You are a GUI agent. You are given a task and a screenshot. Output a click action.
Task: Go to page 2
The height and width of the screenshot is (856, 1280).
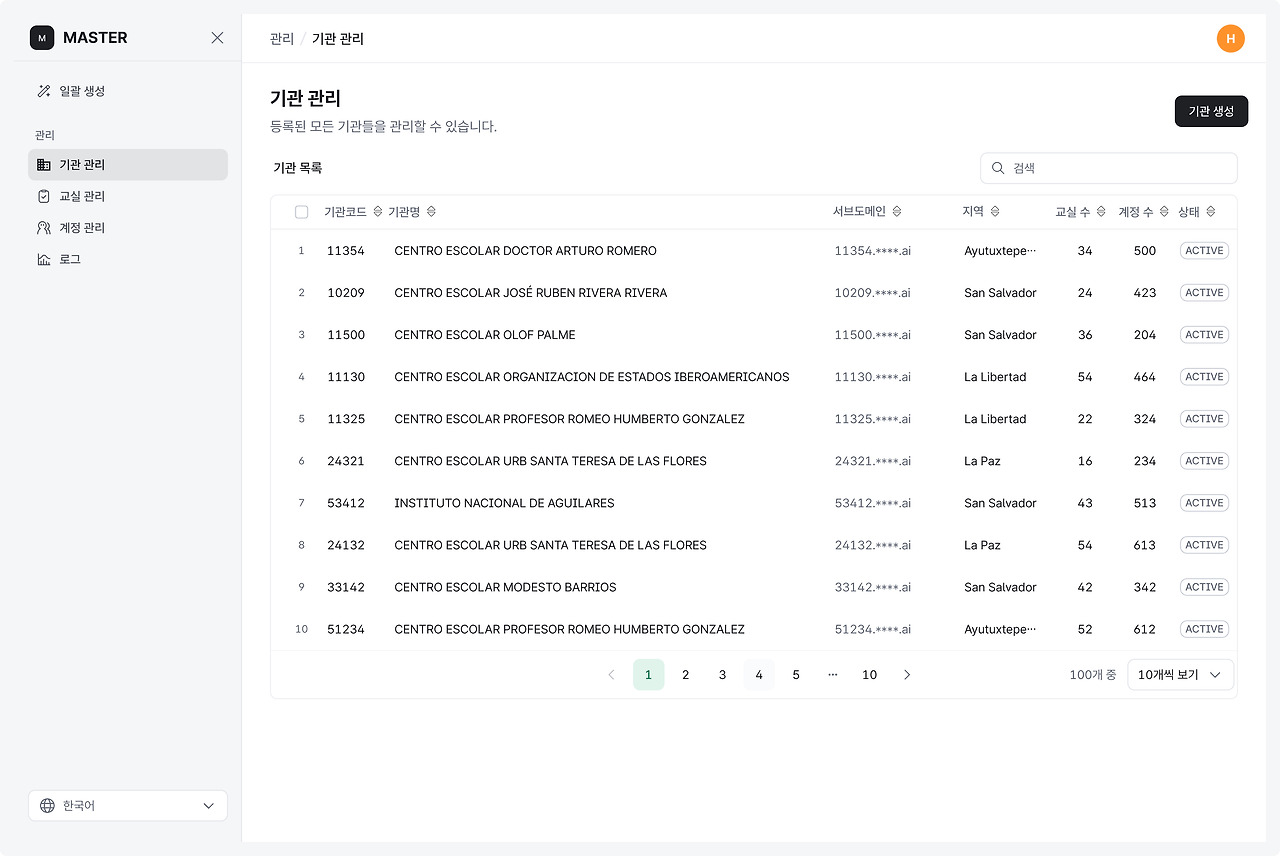click(x=685, y=675)
